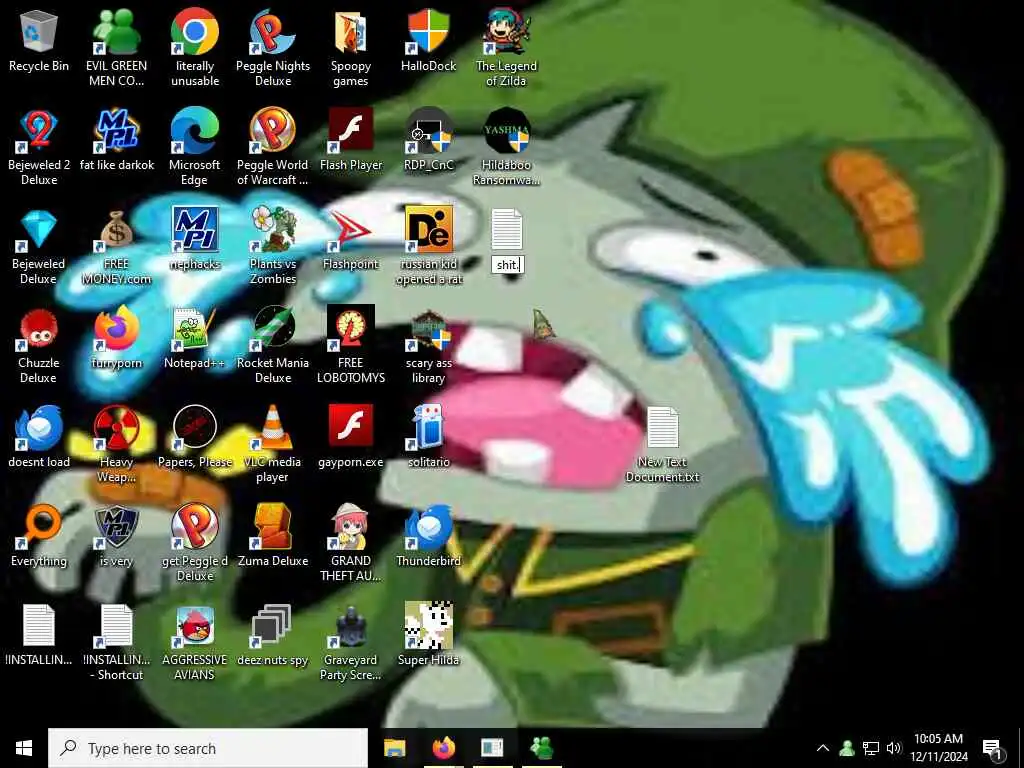Screen dimensions: 1024x768
Task: Select the solitario desktop icon
Action: [428, 428]
